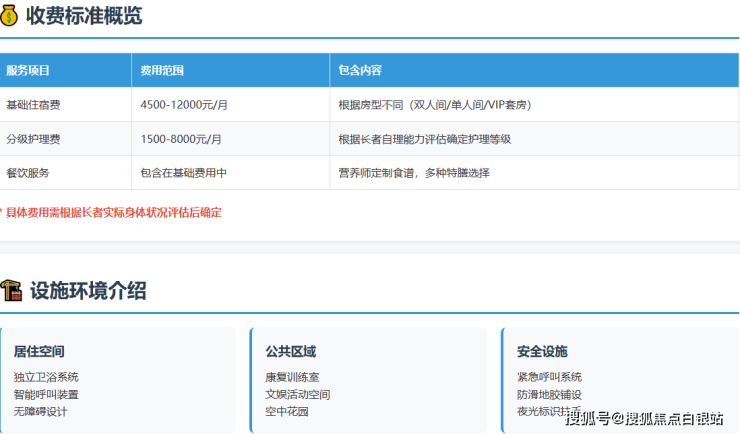Click the building icon beside 设施环境介绍
This screenshot has height=434, width=740.
tap(11, 291)
